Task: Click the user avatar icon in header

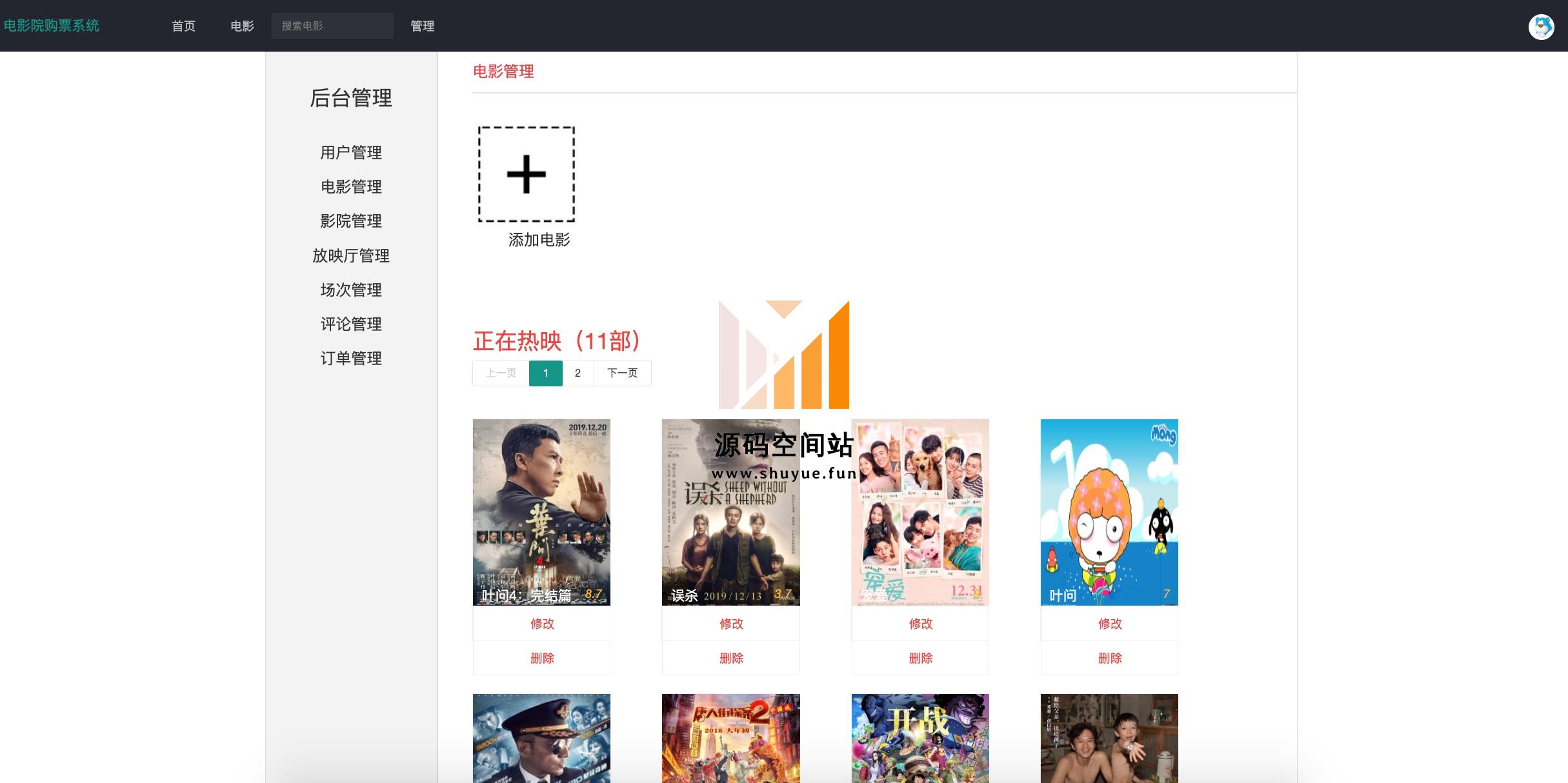Action: click(x=1541, y=26)
